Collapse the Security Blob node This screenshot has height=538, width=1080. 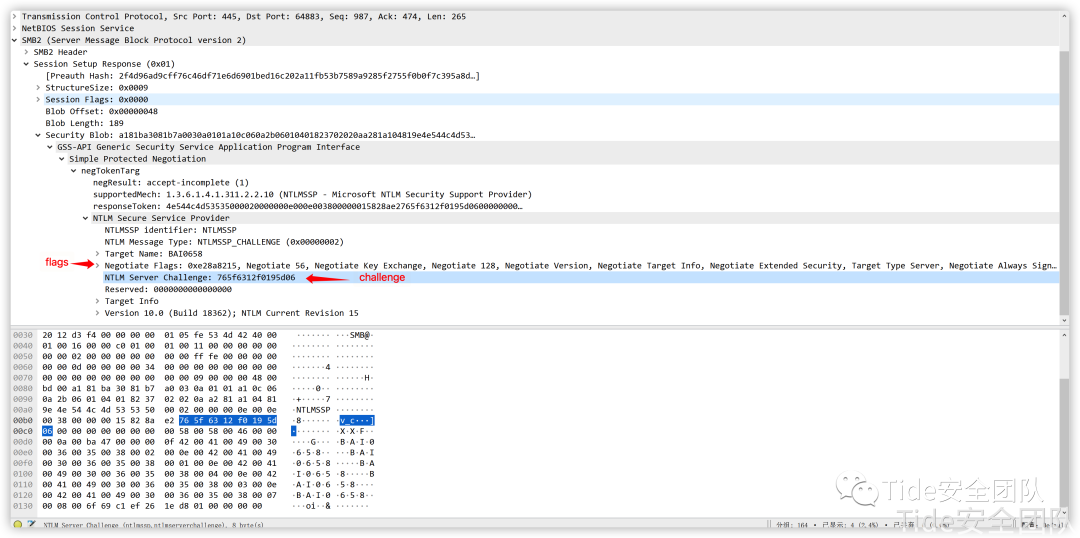38,135
